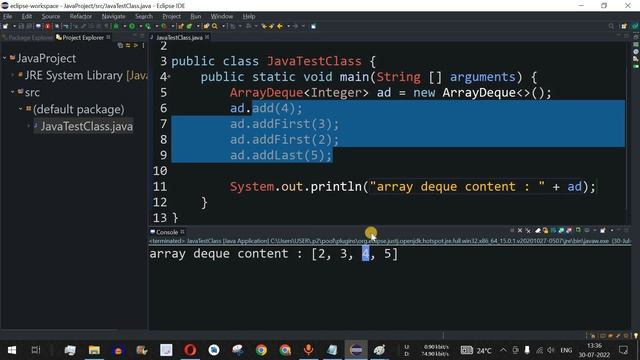
Task: Click the Debug toolbar icon
Action: (x=116, y=26)
